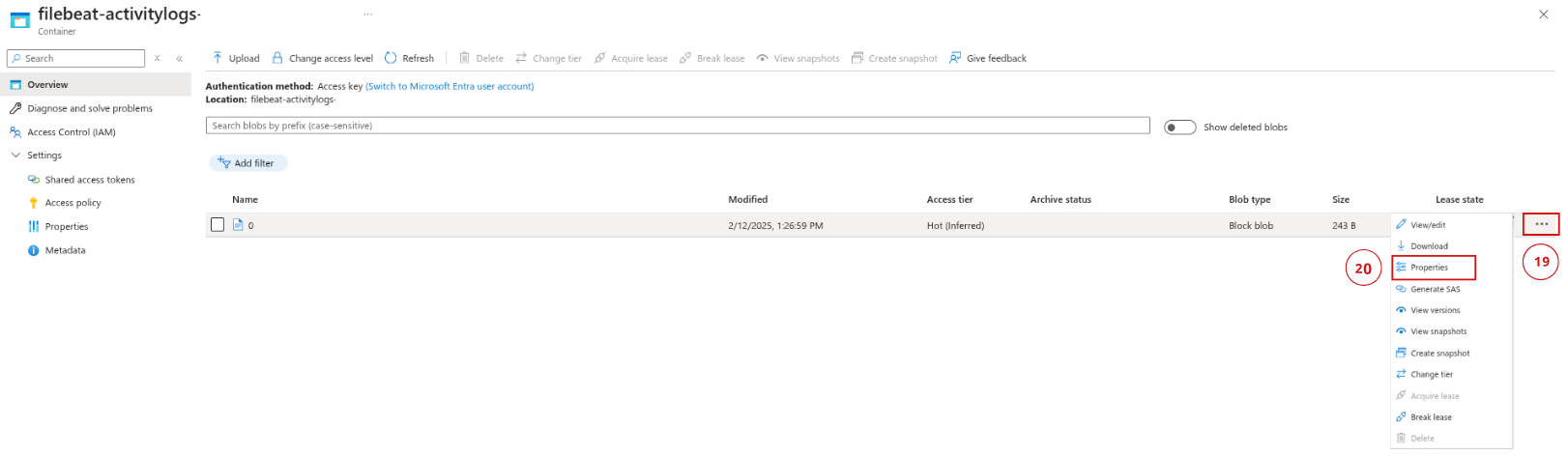The height and width of the screenshot is (456, 1568).
Task: Click the Search blobs by prefix field
Action: [678, 126]
